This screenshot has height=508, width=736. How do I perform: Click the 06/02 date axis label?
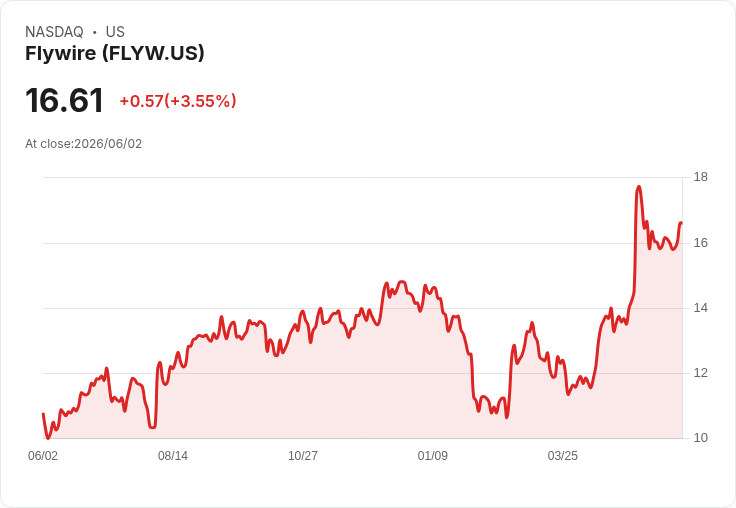pyautogui.click(x=43, y=455)
